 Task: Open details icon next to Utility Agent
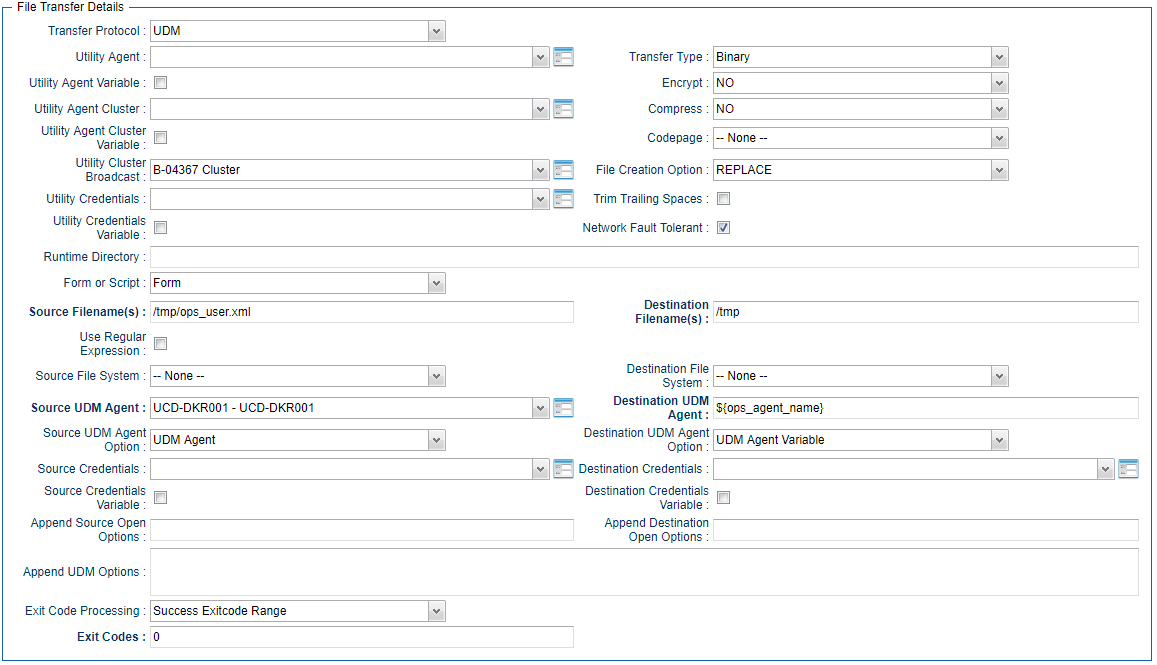point(563,57)
